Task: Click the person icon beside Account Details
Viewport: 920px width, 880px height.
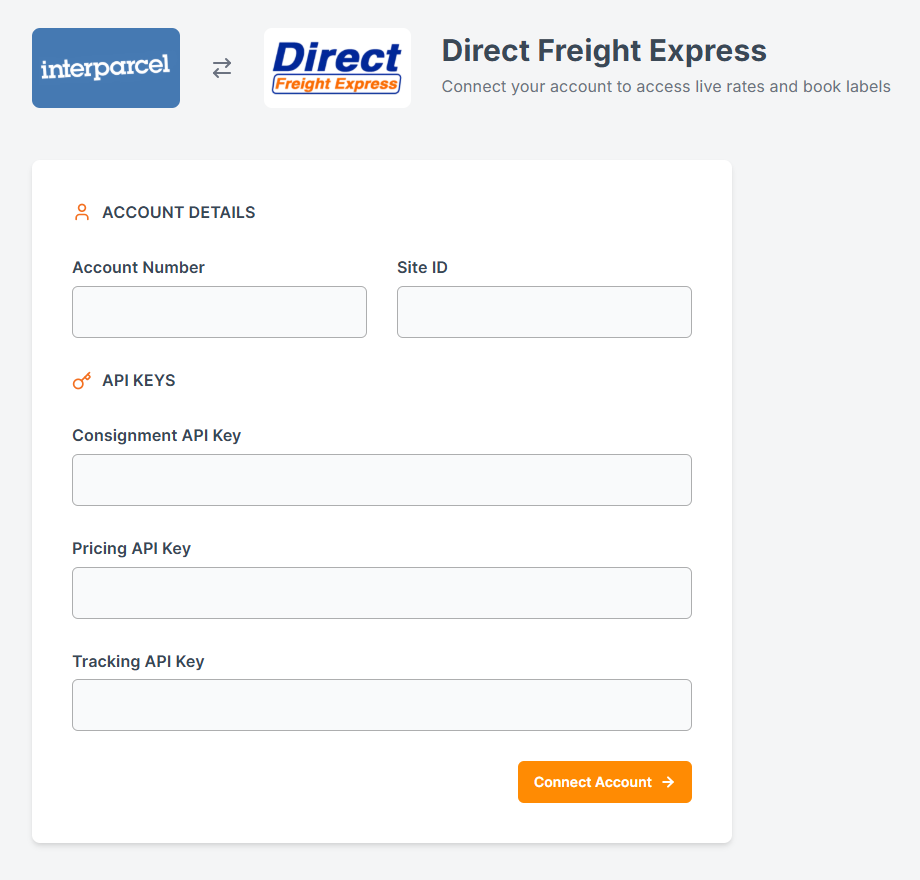Action: (82, 212)
